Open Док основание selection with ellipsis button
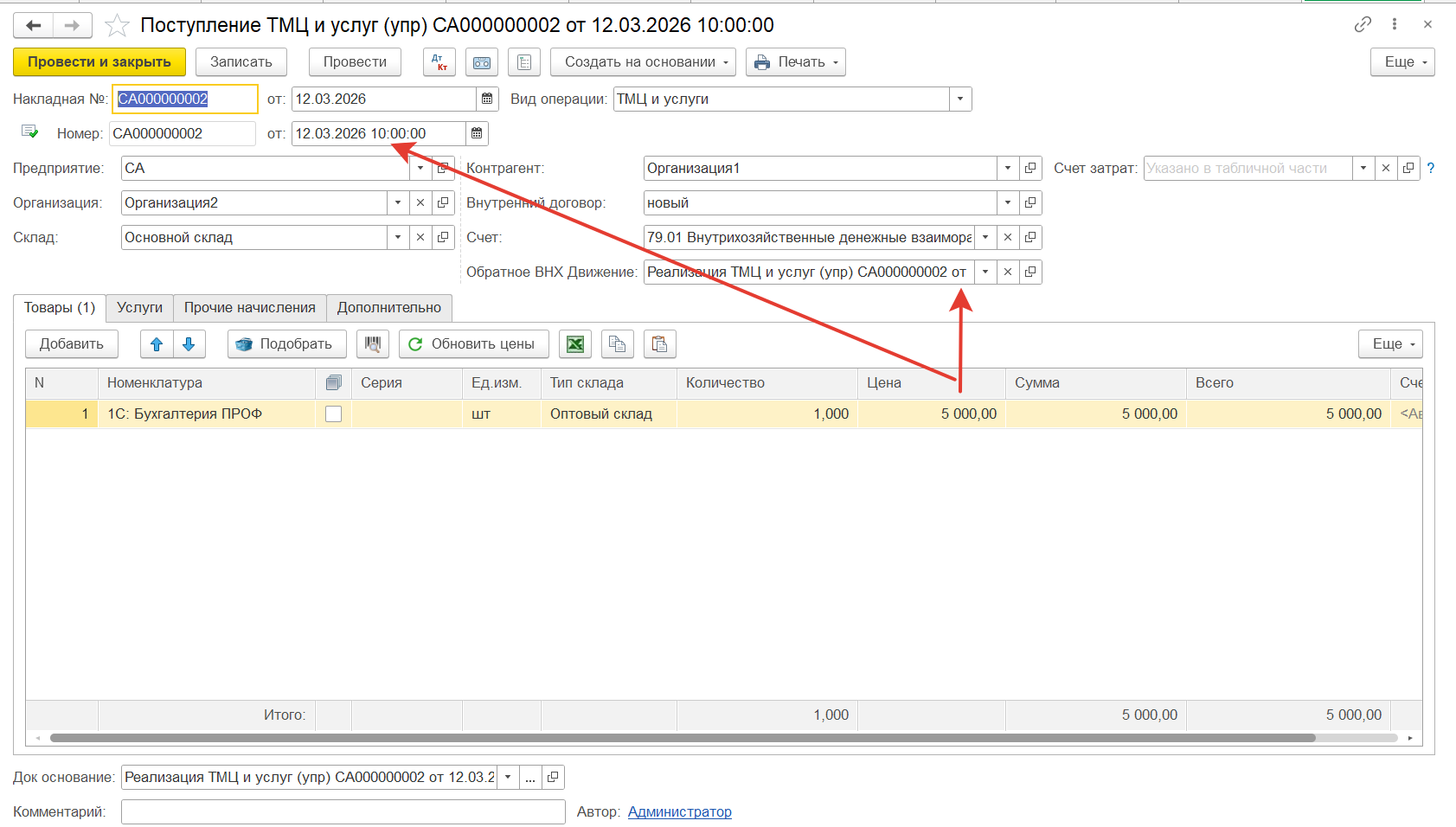Viewport: 1456px width, 827px height. 530,778
